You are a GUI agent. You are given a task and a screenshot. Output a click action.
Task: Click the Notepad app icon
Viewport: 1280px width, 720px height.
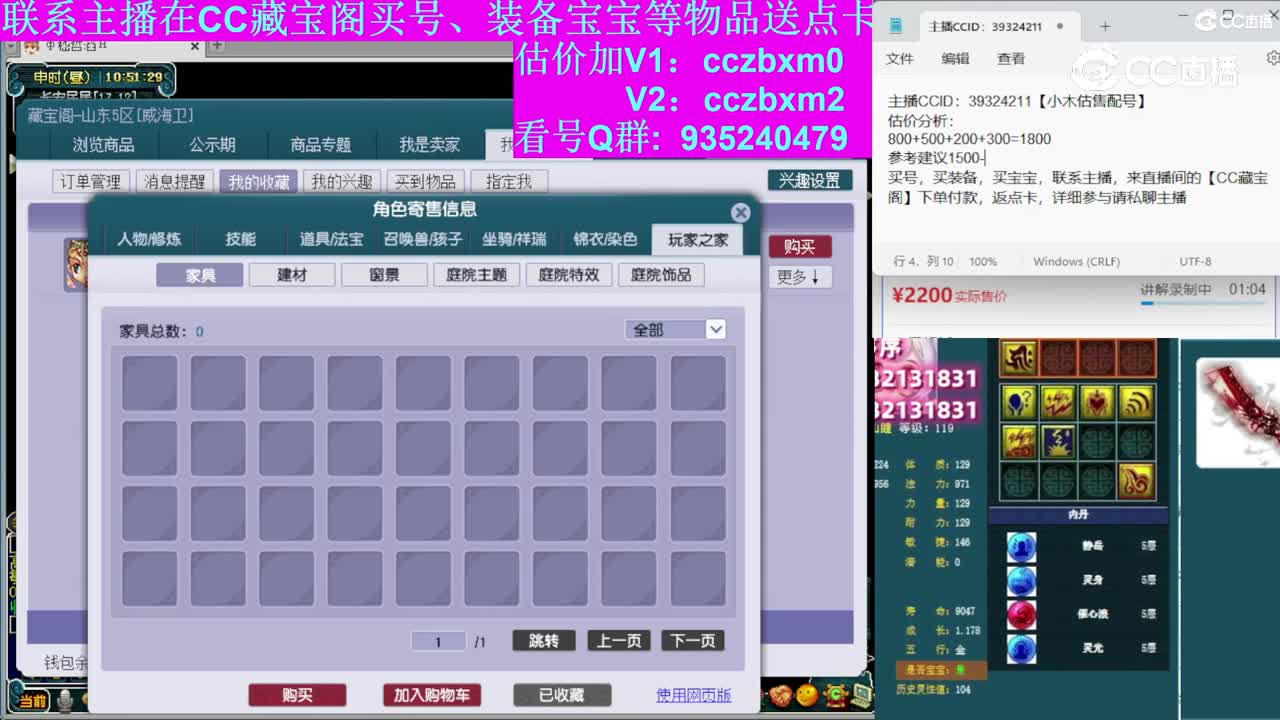896,26
